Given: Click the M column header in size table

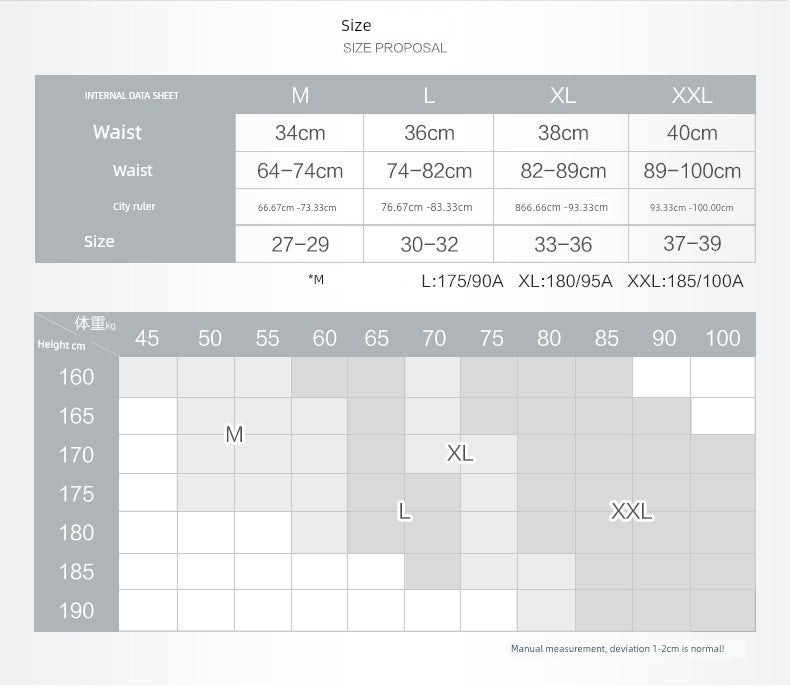Looking at the screenshot, I should click(300, 95).
